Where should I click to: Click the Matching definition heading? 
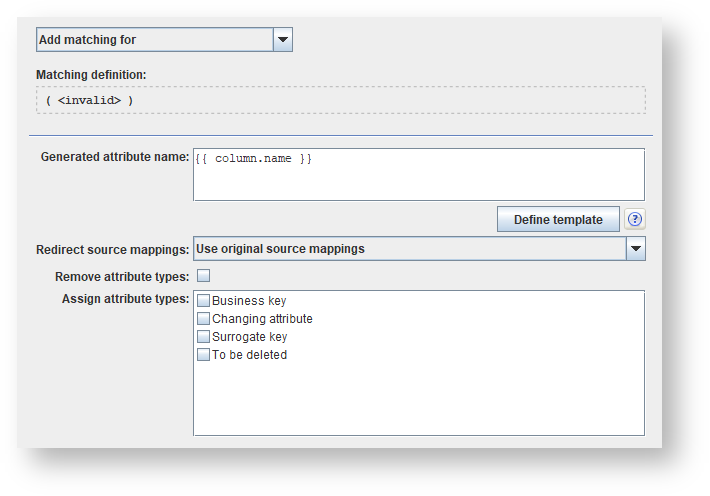[91, 75]
